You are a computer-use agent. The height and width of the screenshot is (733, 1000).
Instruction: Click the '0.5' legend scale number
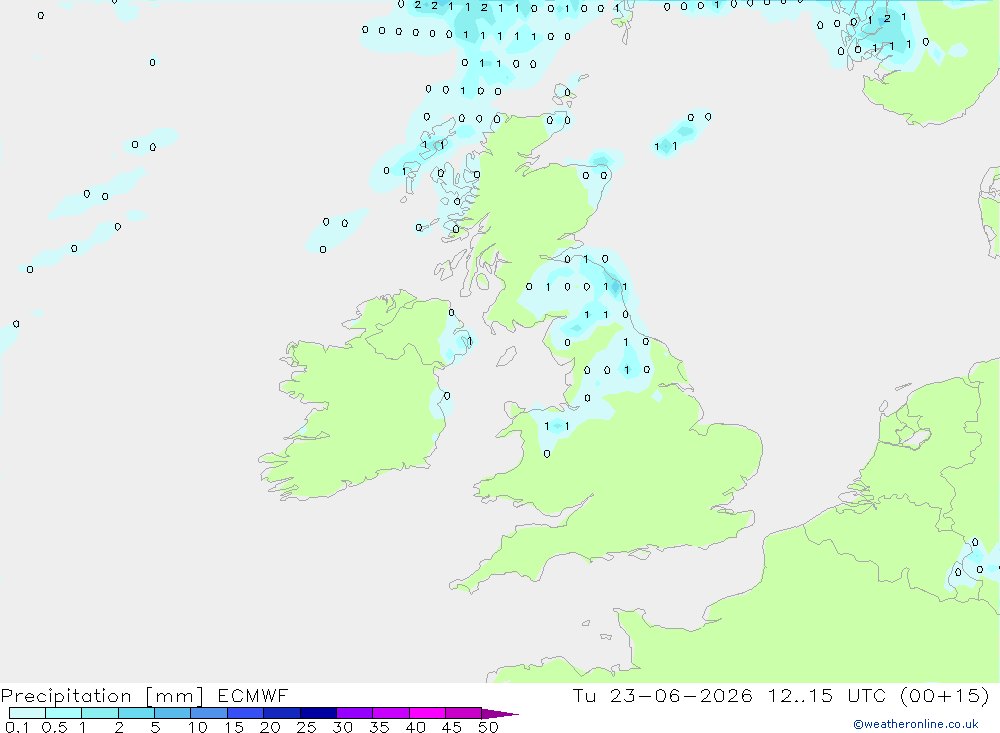54,727
